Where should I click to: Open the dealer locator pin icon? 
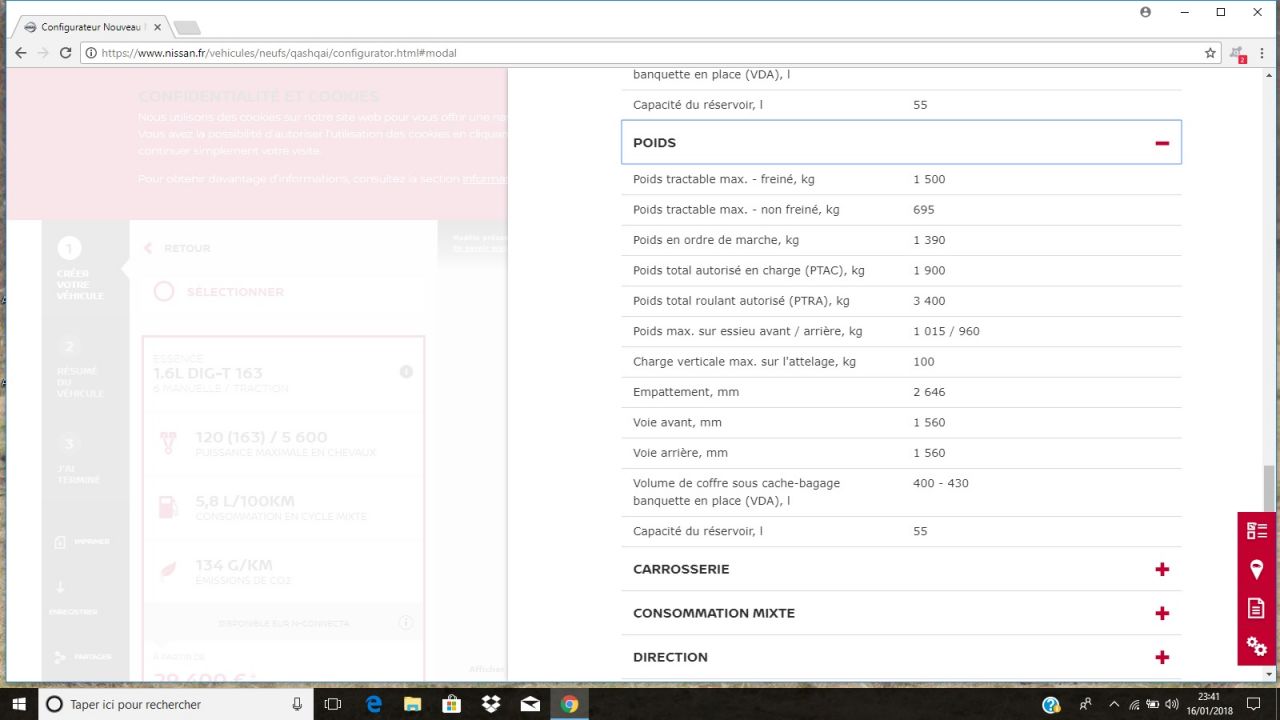point(1256,570)
